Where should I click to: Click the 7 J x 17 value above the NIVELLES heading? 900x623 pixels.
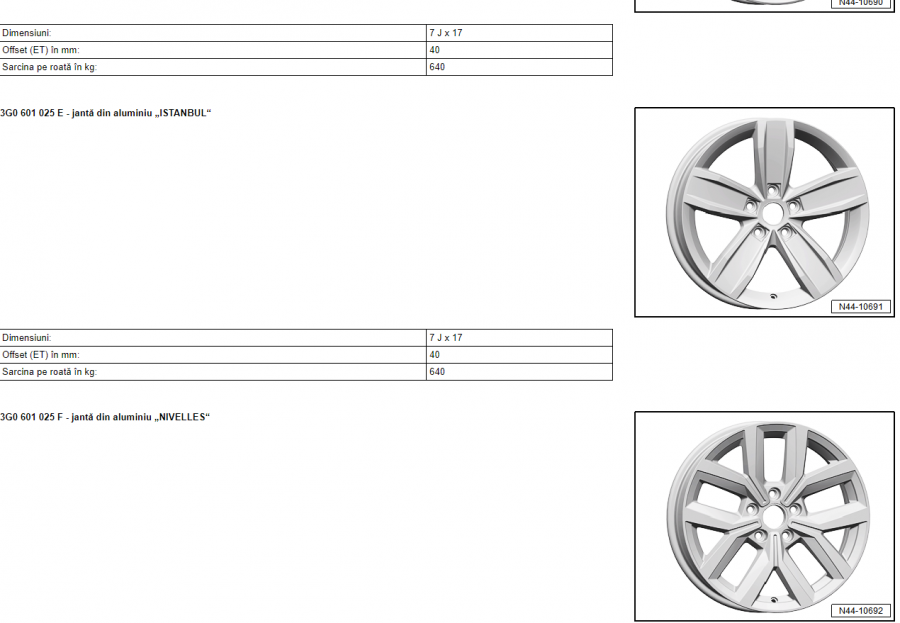(x=446, y=338)
